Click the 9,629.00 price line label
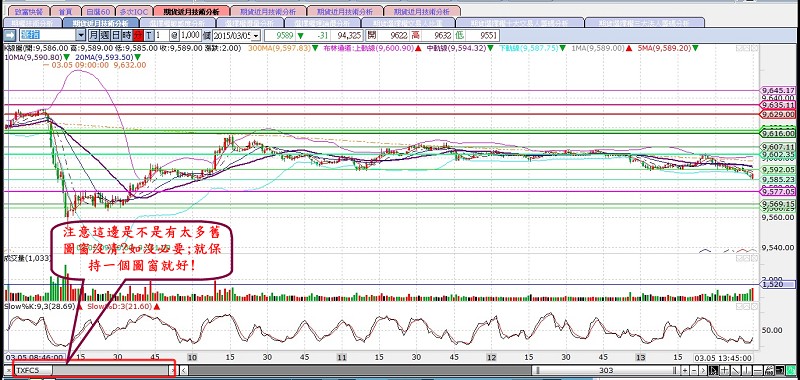Viewport: 800px width, 380px height. [x=778, y=114]
